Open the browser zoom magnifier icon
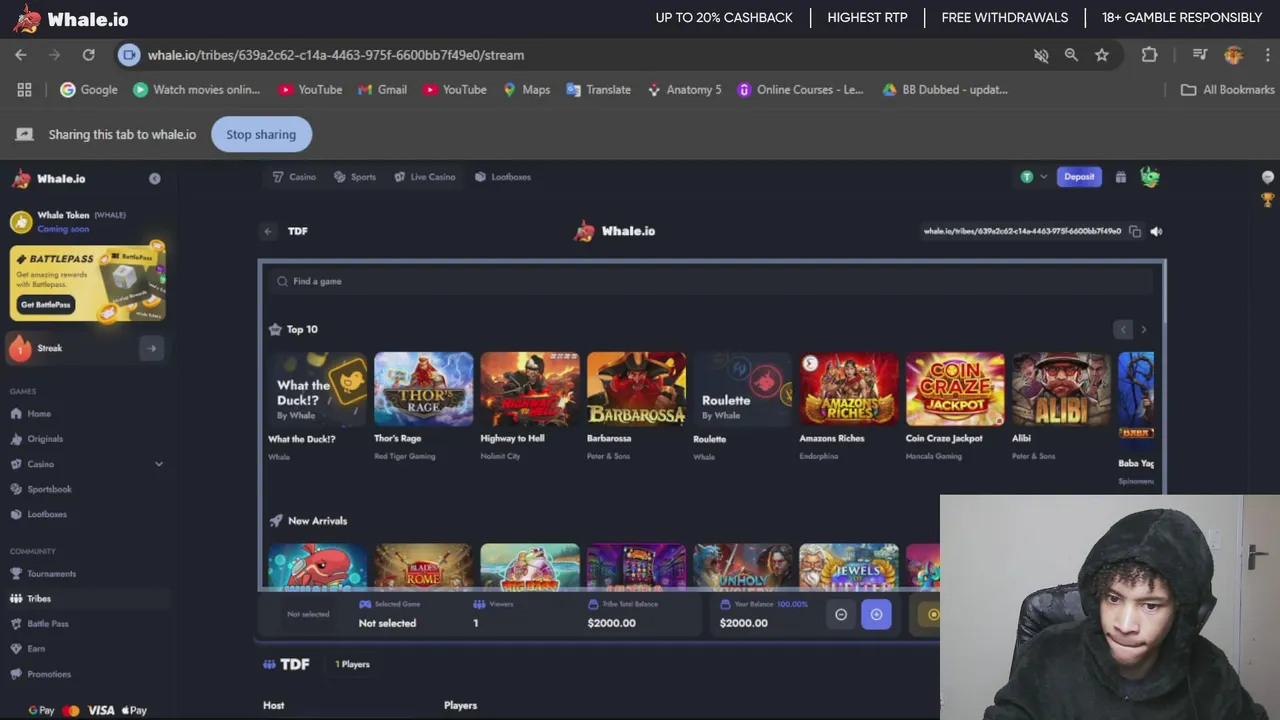Viewport: 1280px width, 720px height. (x=1071, y=55)
